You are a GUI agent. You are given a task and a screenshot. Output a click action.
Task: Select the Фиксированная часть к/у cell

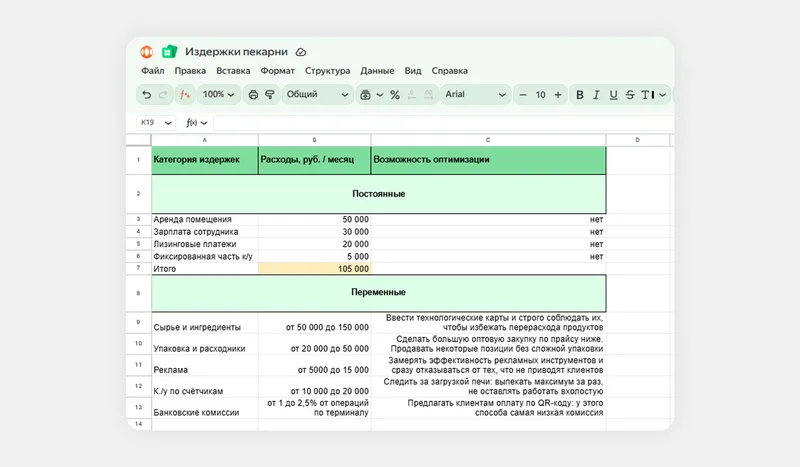(x=205, y=256)
